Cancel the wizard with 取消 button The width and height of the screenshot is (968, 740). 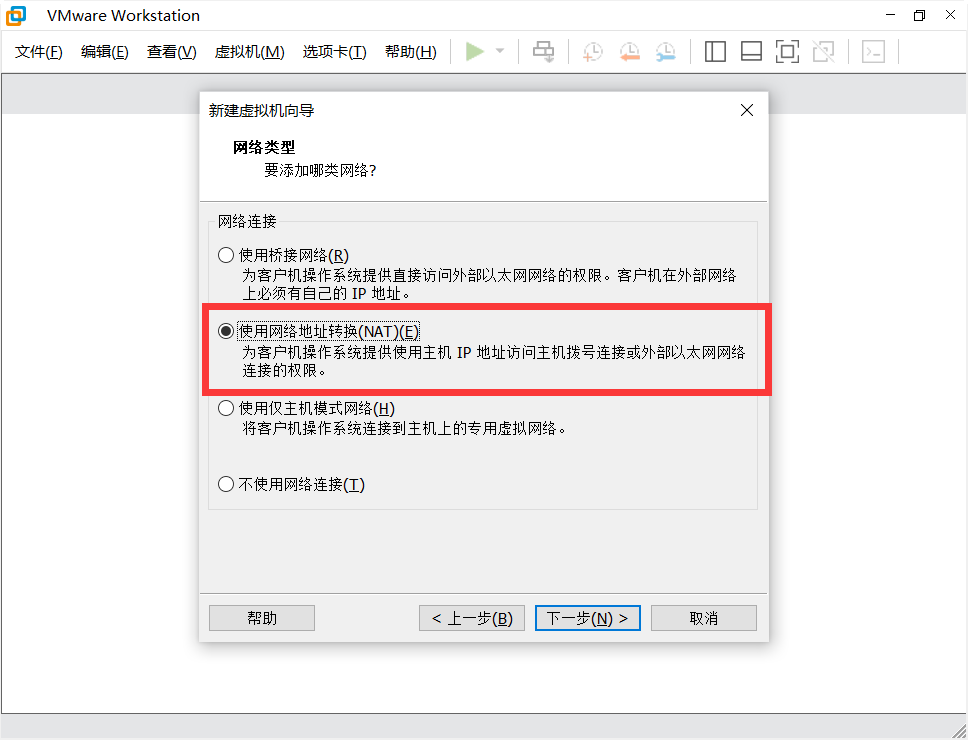click(x=704, y=618)
